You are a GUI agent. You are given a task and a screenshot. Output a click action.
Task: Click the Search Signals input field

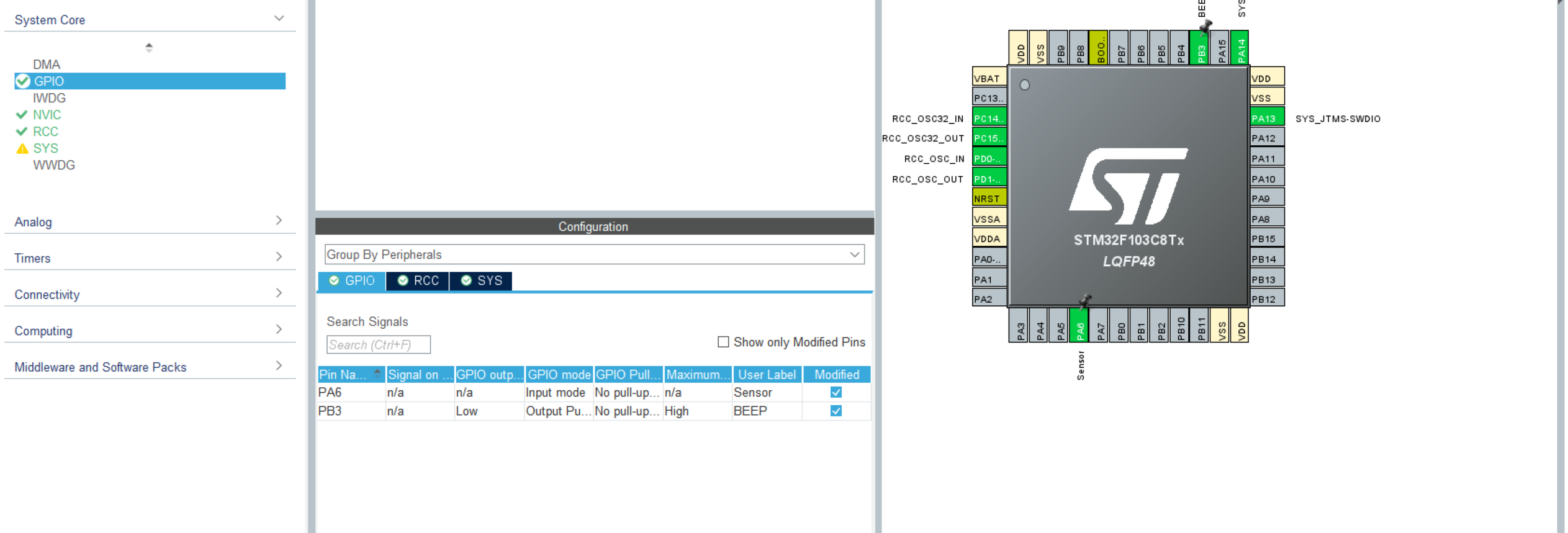[x=378, y=345]
